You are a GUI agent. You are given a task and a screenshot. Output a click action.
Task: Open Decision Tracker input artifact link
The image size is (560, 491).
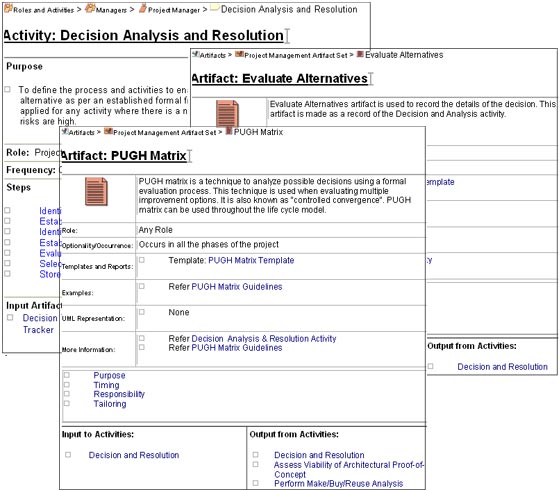[x=40, y=324]
